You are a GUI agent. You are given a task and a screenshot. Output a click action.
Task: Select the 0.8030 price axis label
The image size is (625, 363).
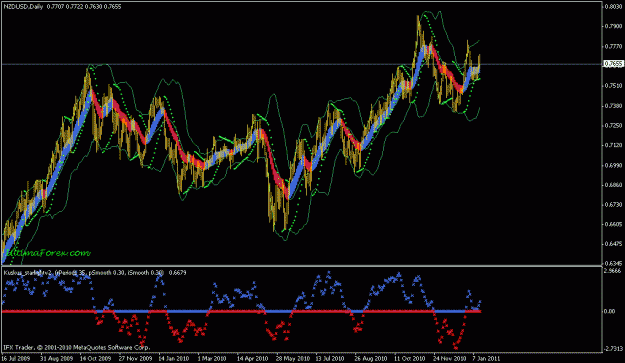pyautogui.click(x=613, y=7)
